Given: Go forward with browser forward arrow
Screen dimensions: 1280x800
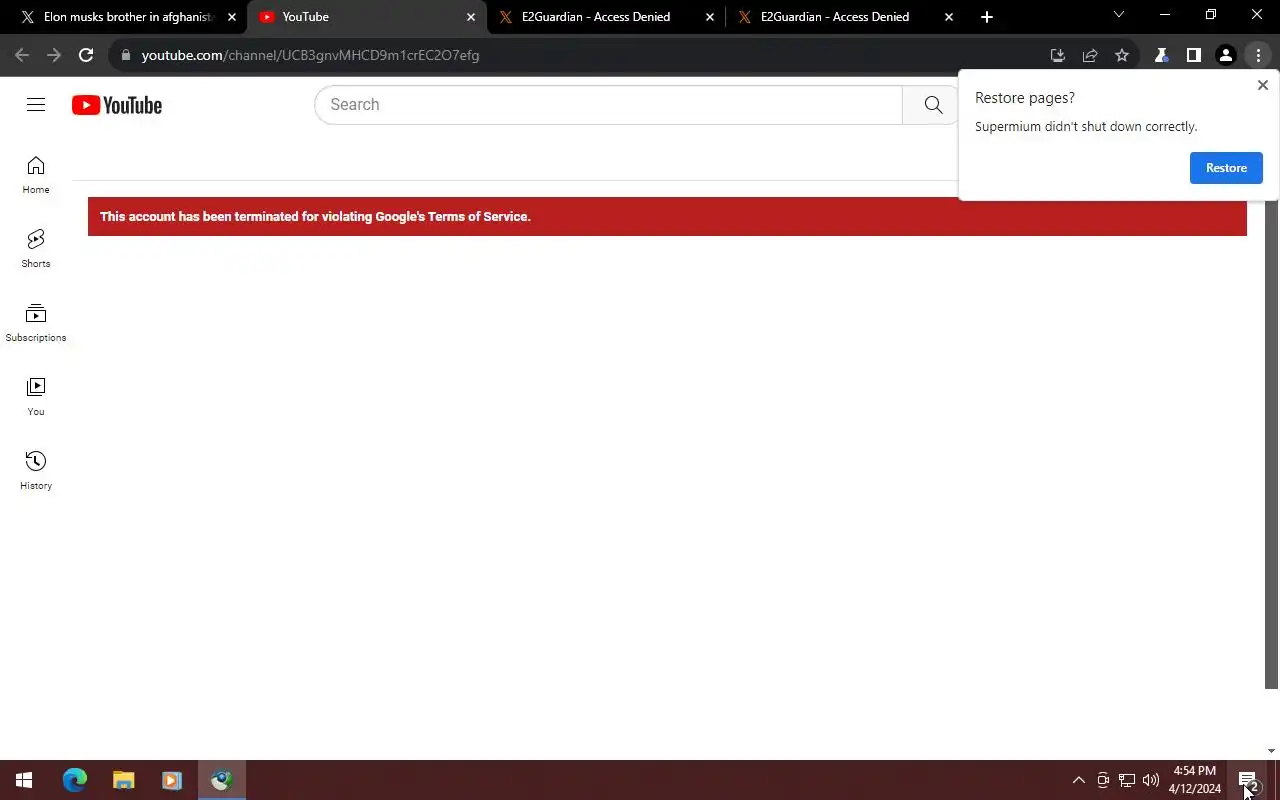Looking at the screenshot, I should 54,55.
